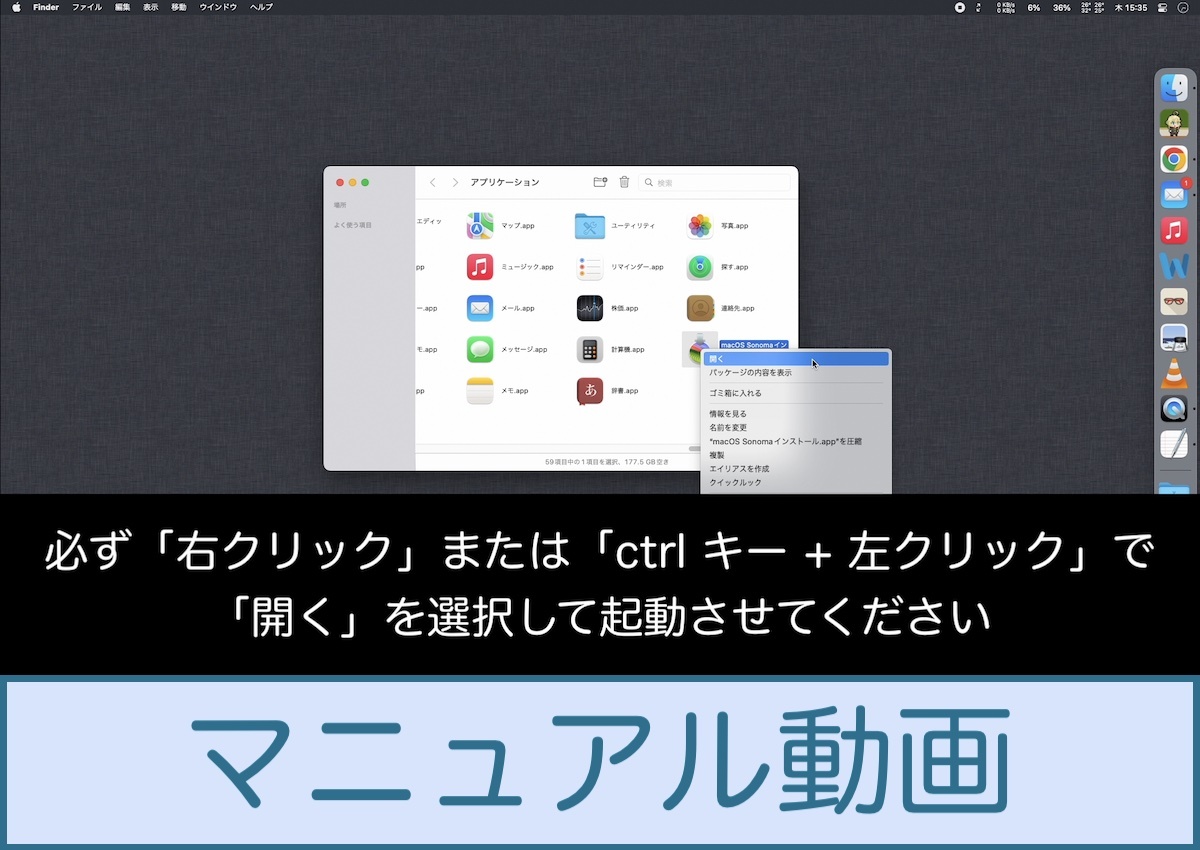Screen dimensions: 1200x850
Task: Open Google Chrome from the Dock
Action: (x=1173, y=159)
